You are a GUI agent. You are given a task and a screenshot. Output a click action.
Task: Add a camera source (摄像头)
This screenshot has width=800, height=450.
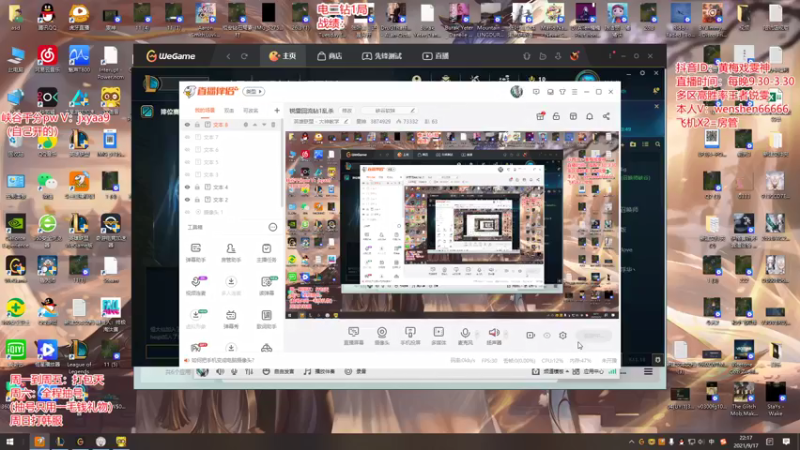click(x=382, y=336)
